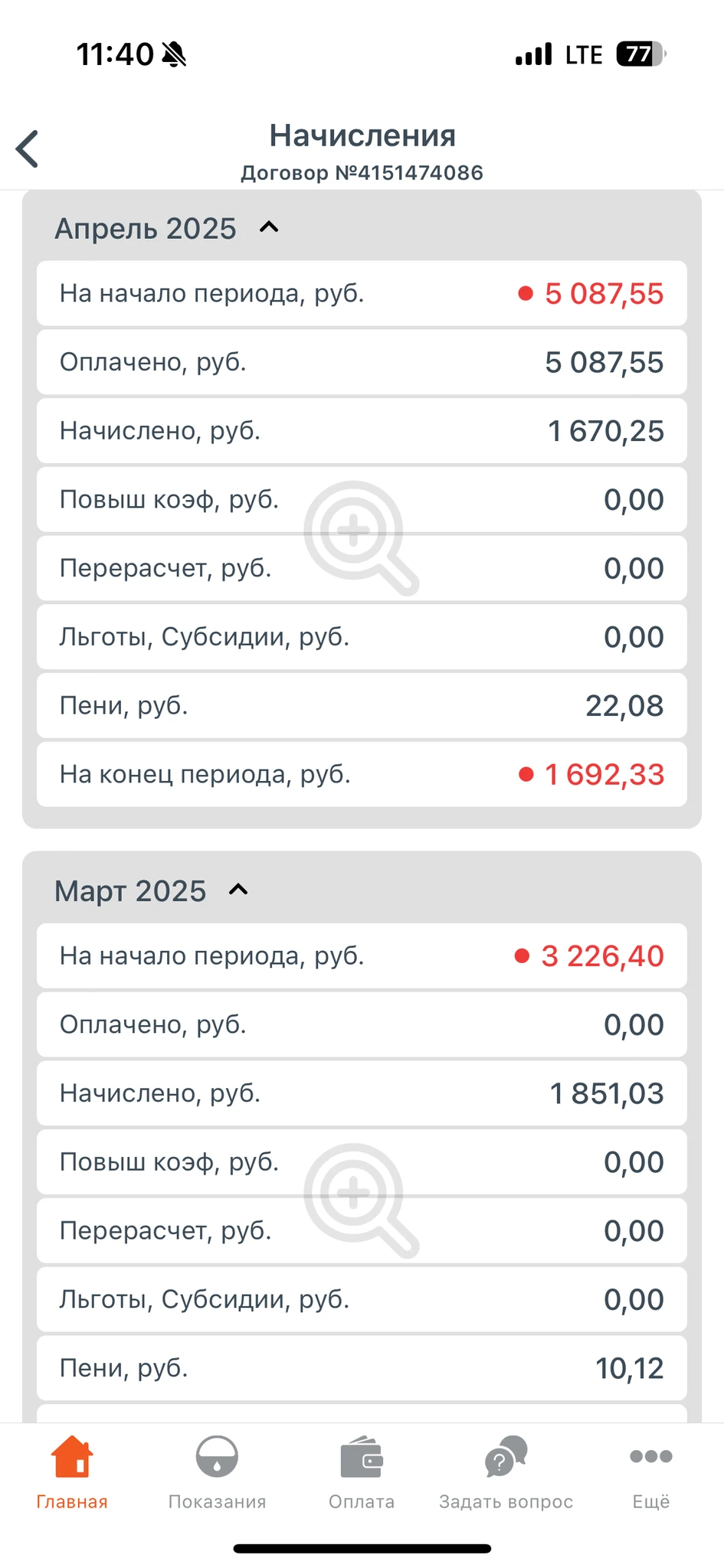Viewport: 724px width, 1568px height.
Task: Switch to the Показания tab label
Action: (217, 1502)
